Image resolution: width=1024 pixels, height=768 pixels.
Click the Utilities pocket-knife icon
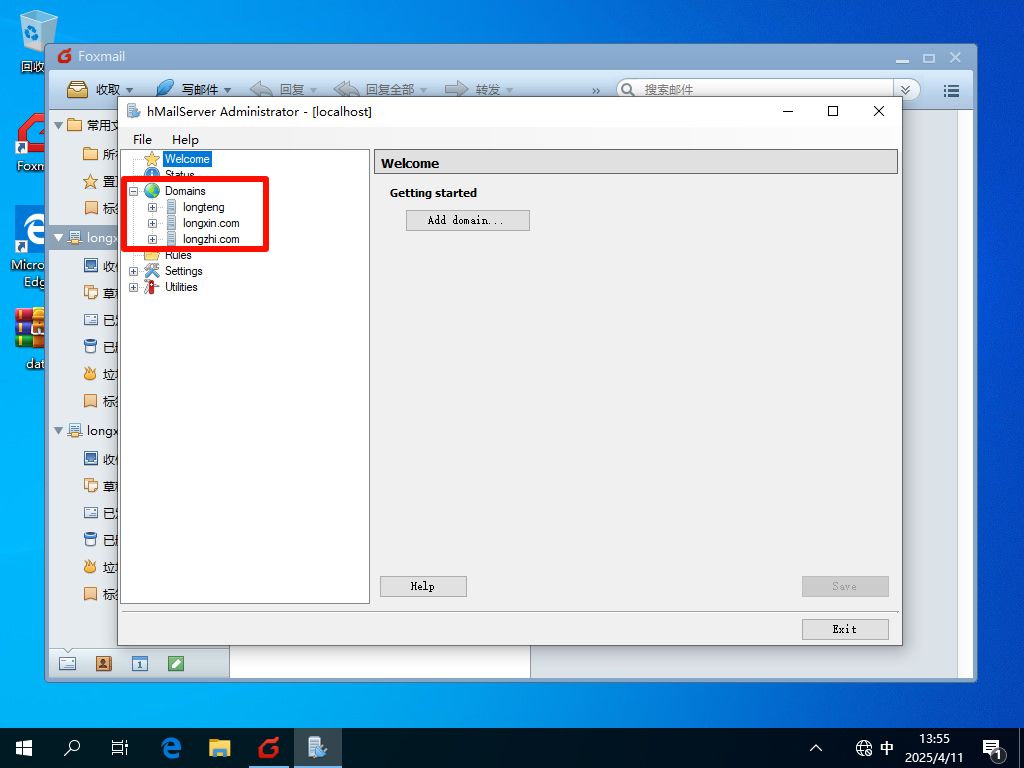coord(152,287)
